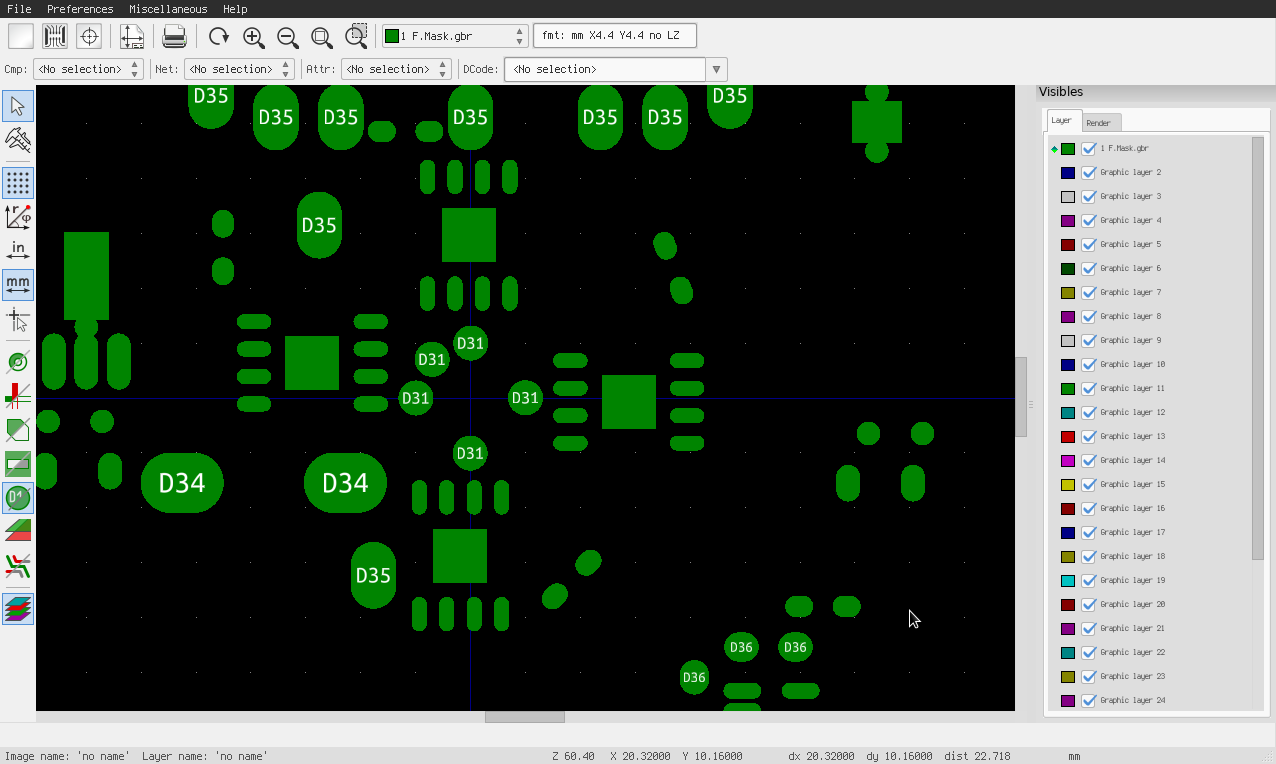The image size is (1276, 764).
Task: Open the Net selection dropdown
Action: [x=238, y=69]
